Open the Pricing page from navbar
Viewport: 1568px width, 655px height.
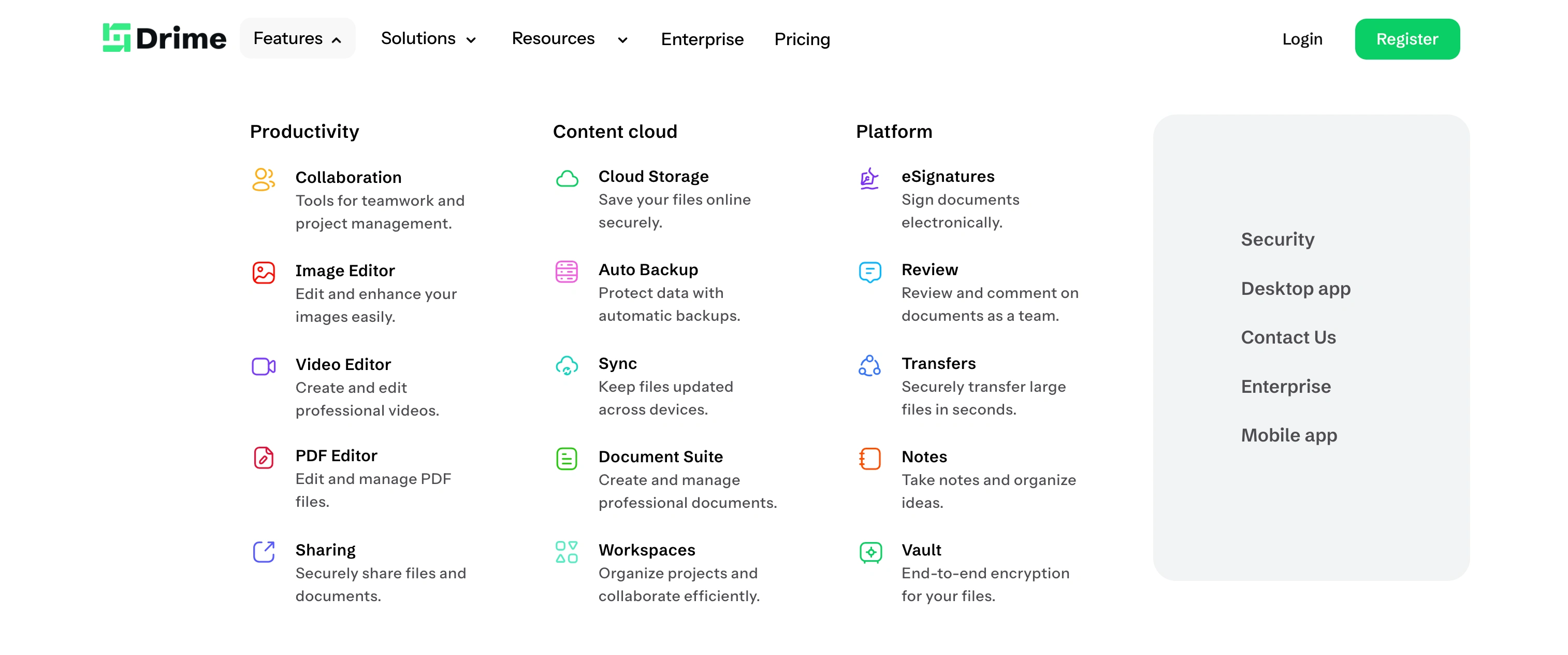pos(802,39)
